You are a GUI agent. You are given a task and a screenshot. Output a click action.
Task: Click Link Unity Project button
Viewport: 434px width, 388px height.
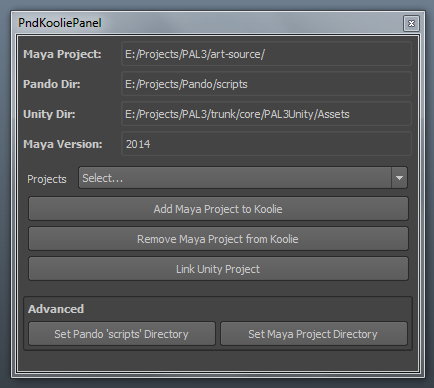coord(218,269)
